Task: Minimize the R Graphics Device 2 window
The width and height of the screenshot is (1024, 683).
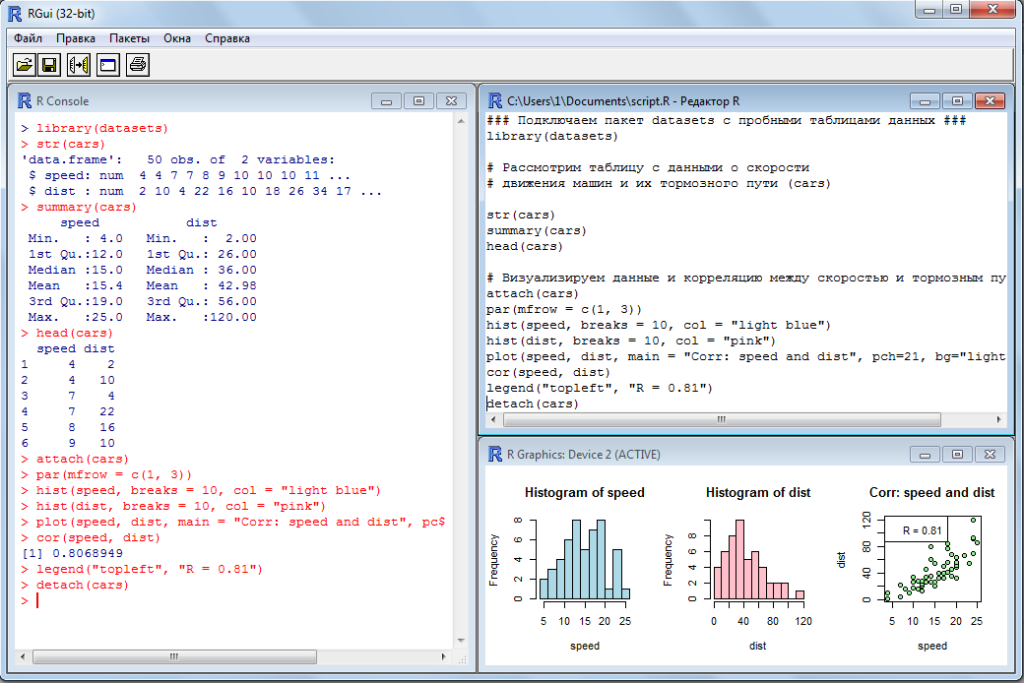Action: pos(925,454)
